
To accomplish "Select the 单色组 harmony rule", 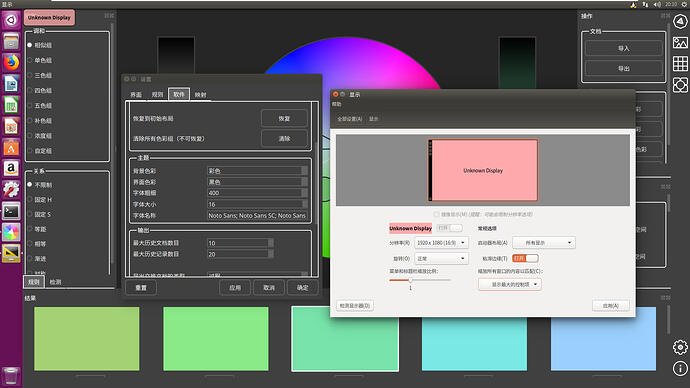I will pos(40,60).
